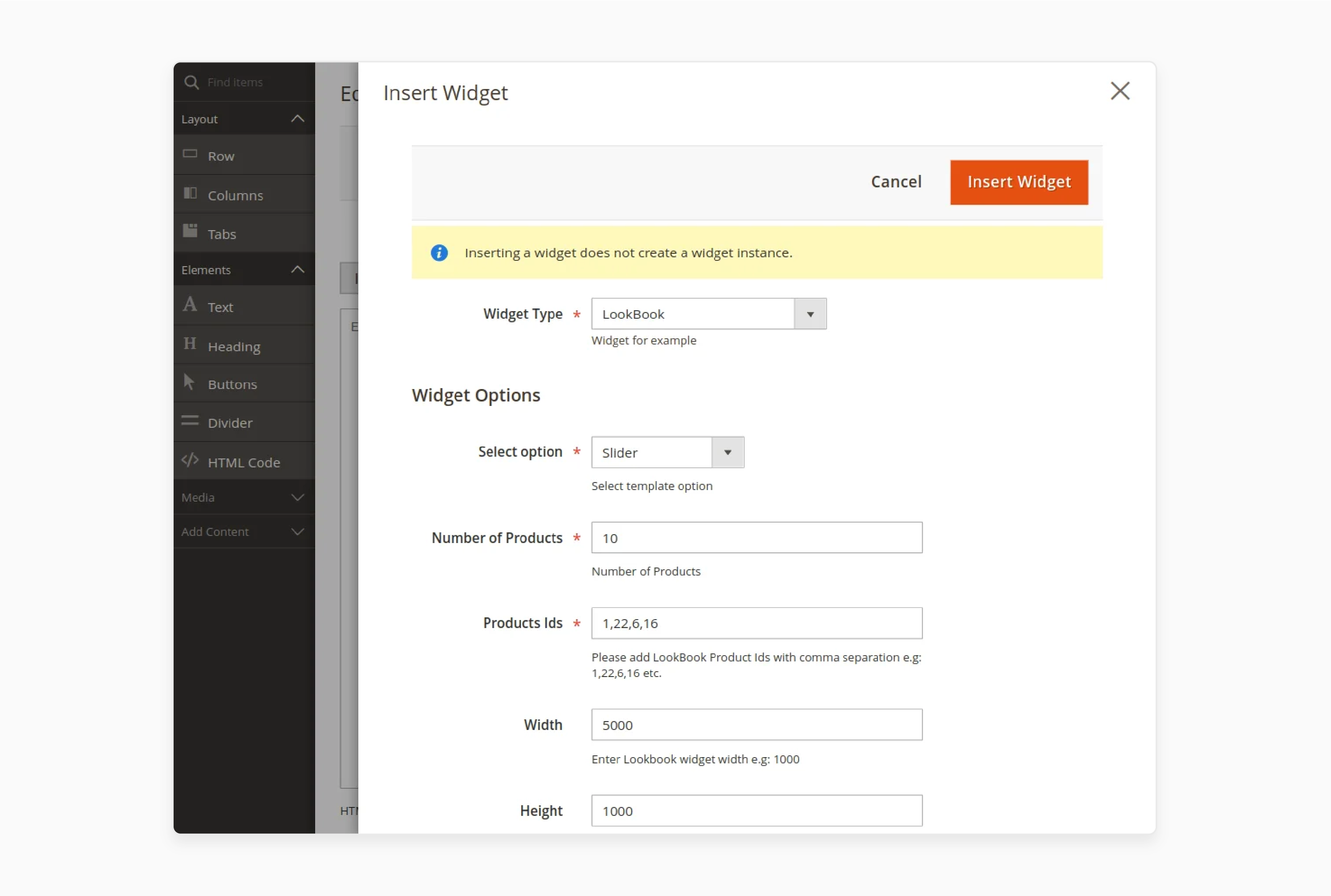The height and width of the screenshot is (896, 1331).
Task: Click the 'Widget for example' hint text
Action: point(644,341)
